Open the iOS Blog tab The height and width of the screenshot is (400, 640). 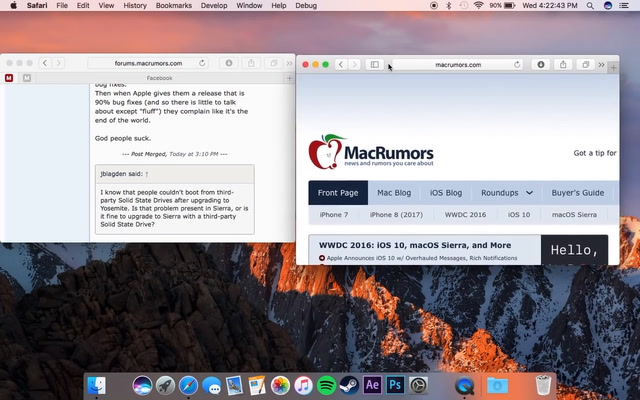click(446, 193)
